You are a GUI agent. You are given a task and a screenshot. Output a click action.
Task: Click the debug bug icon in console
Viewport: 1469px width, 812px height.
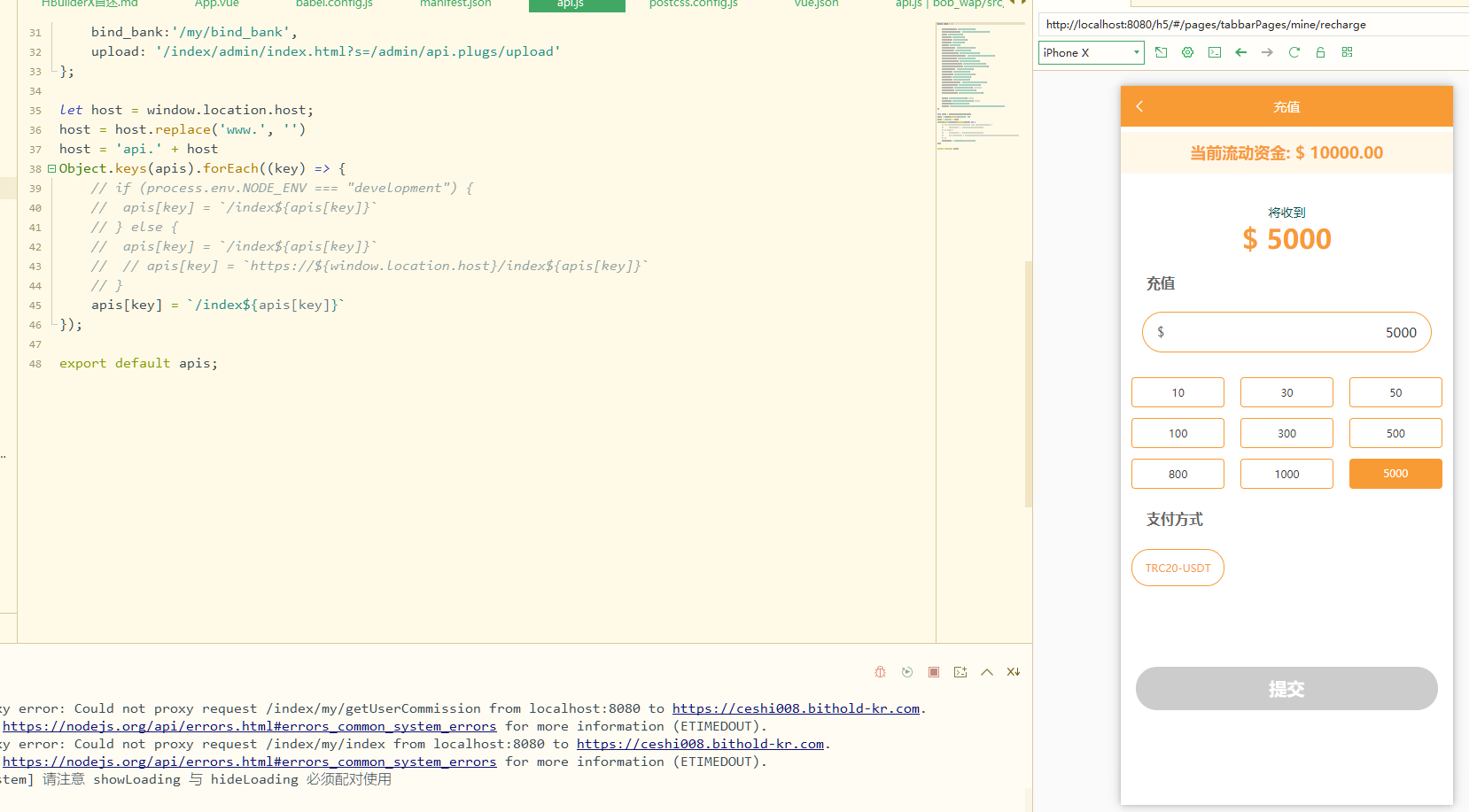(880, 672)
